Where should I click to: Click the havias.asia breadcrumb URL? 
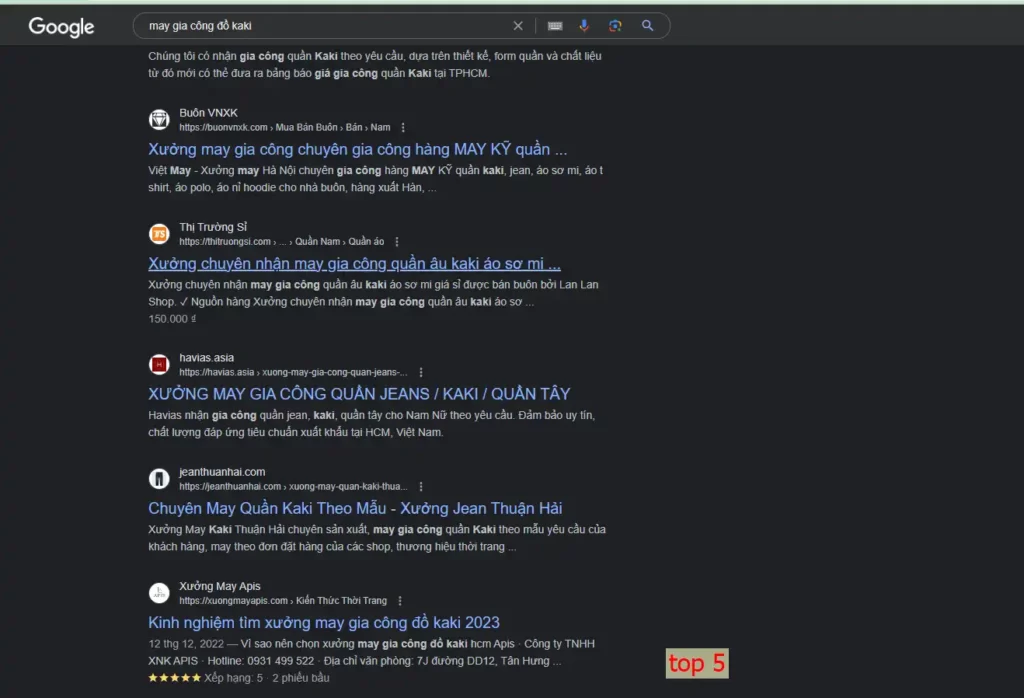click(293, 372)
